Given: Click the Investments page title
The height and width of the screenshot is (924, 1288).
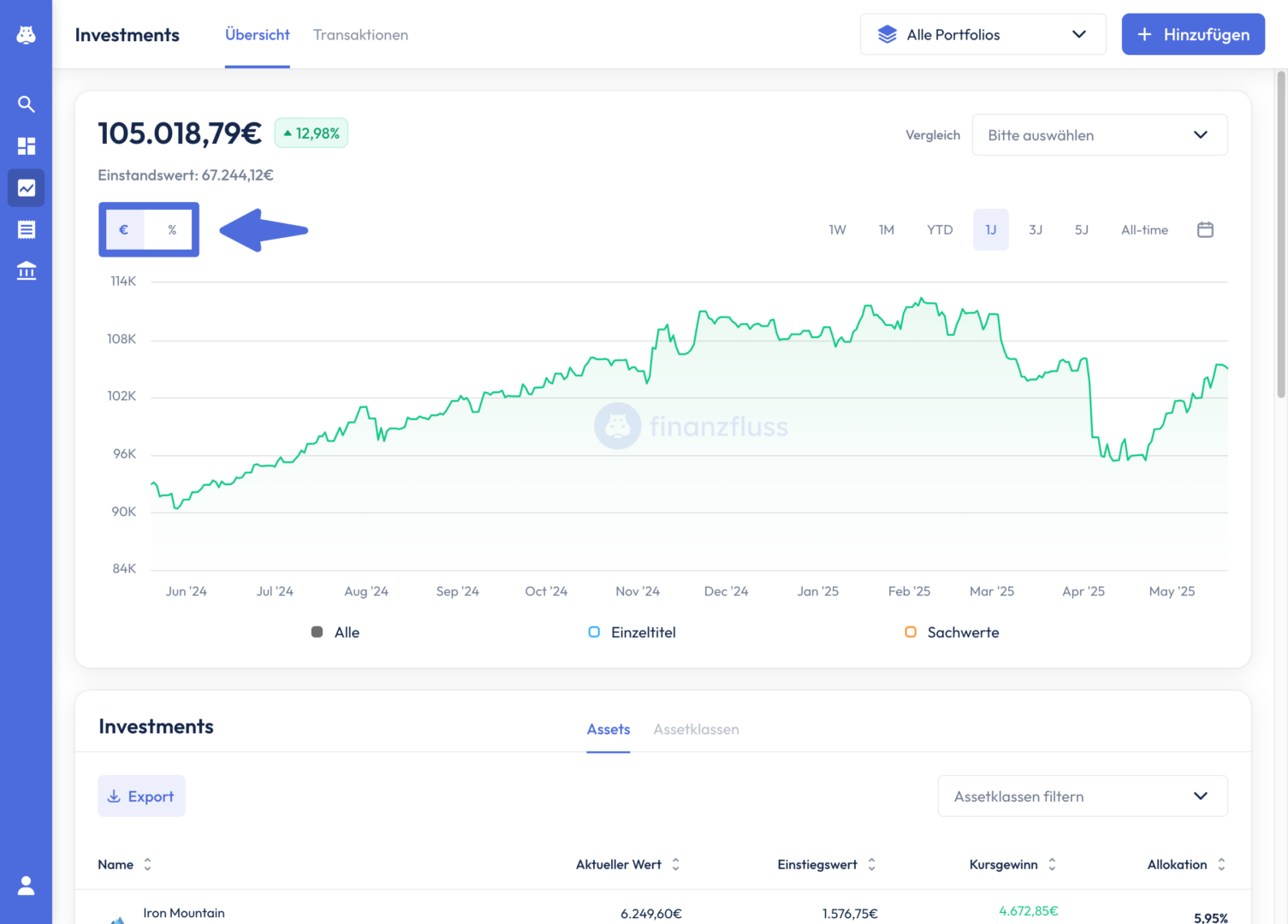Looking at the screenshot, I should click(x=128, y=35).
